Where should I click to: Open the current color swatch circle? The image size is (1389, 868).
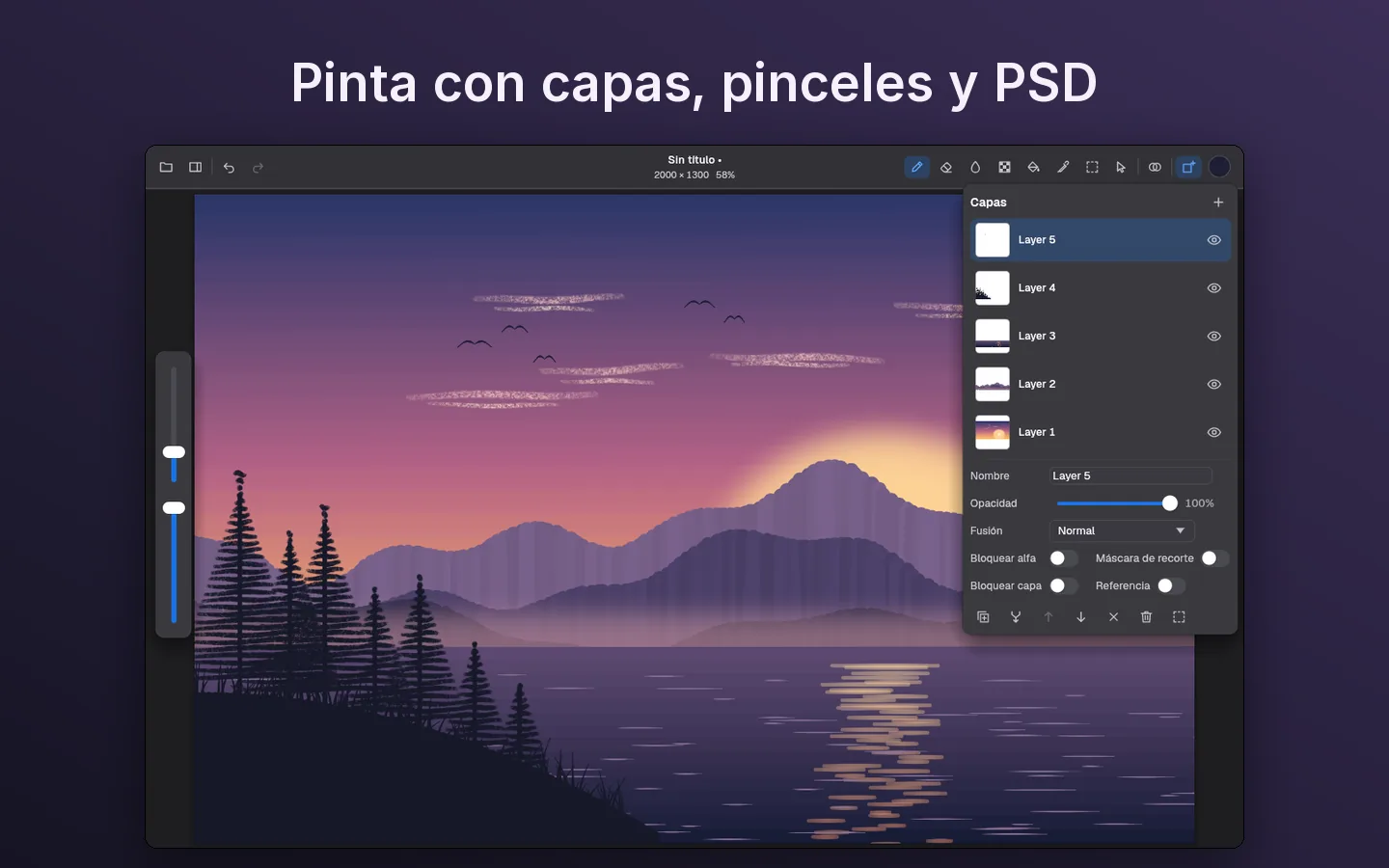[1219, 167]
